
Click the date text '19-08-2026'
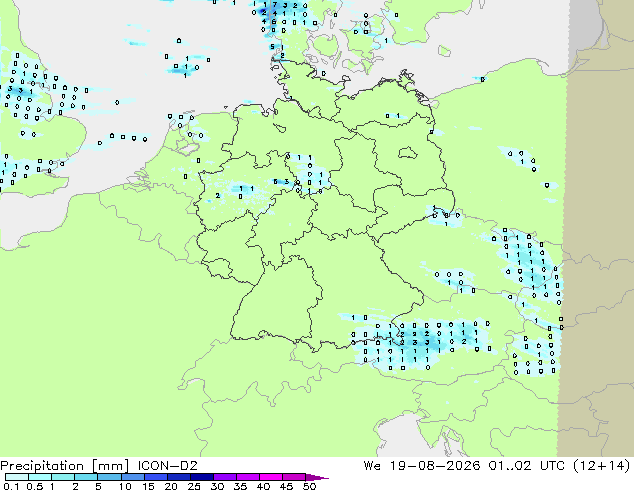[x=435, y=466]
